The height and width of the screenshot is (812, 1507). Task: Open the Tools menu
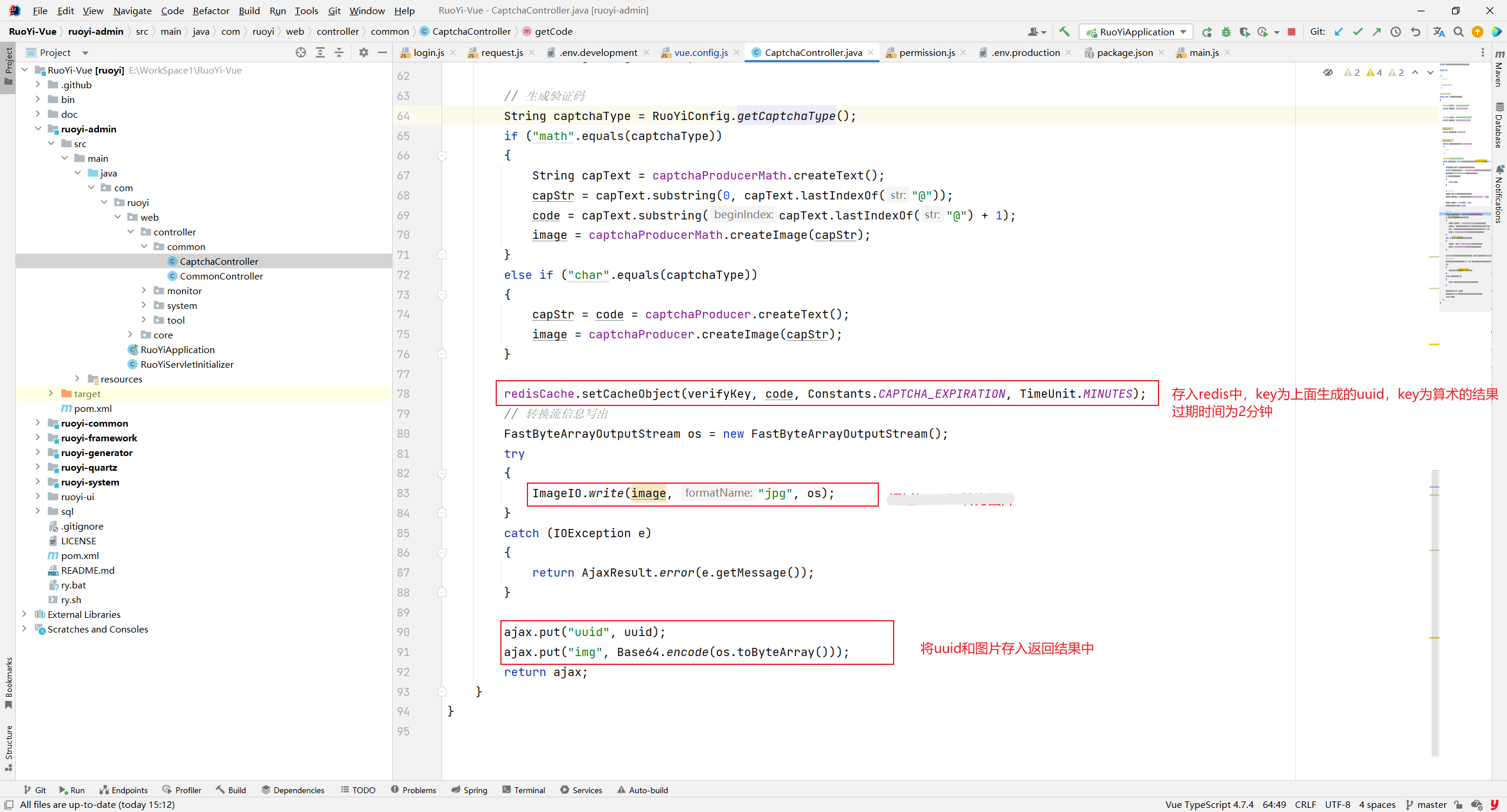(306, 11)
